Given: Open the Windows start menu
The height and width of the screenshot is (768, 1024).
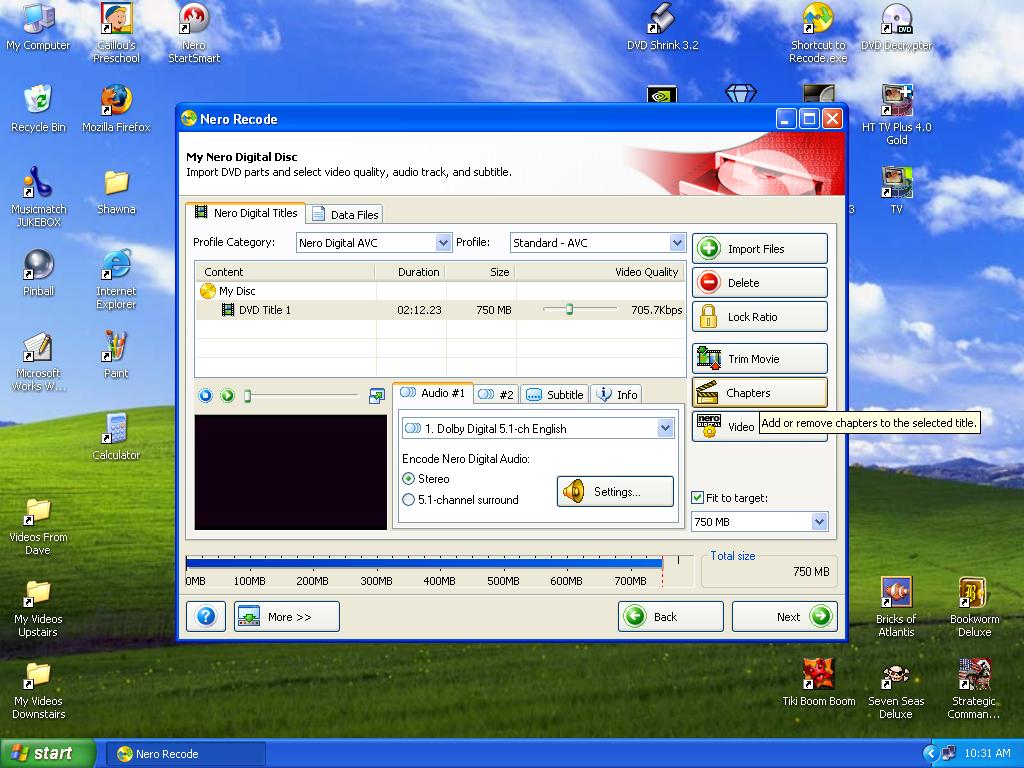Looking at the screenshot, I should click(47, 753).
